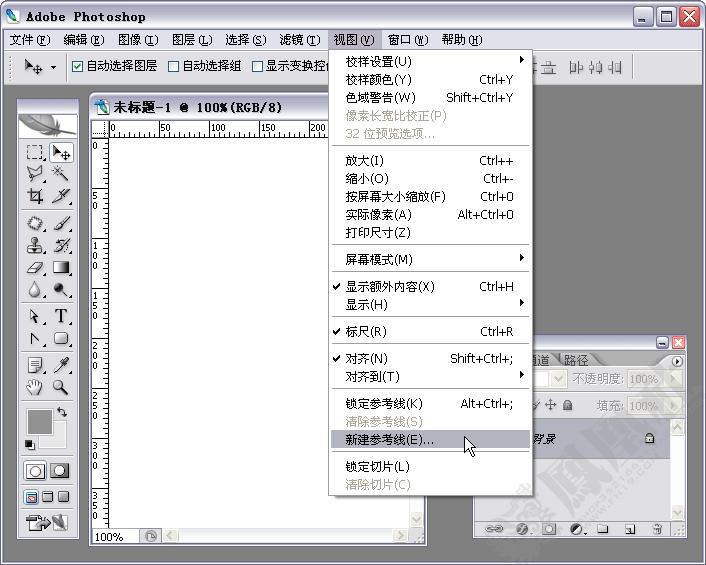This screenshot has height=565, width=706.
Task: Open 文件(F) menu
Action: pyautogui.click(x=30, y=40)
